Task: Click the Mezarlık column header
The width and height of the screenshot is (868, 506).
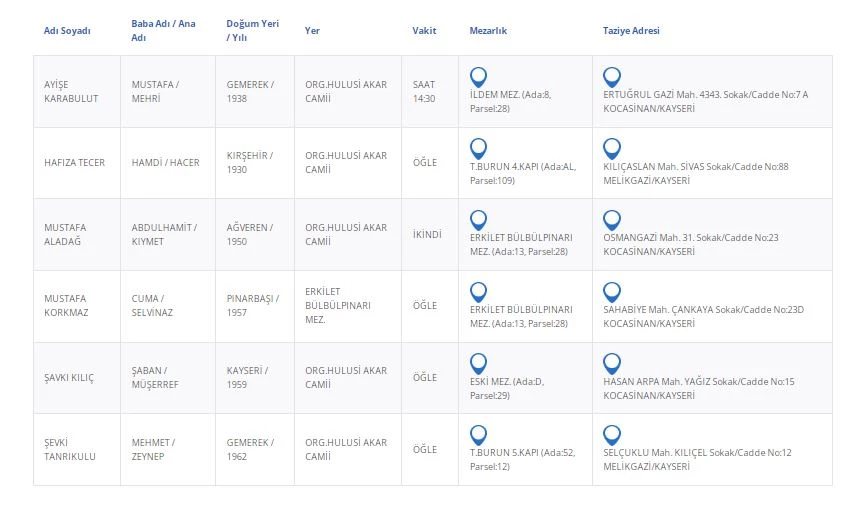Action: pos(488,31)
